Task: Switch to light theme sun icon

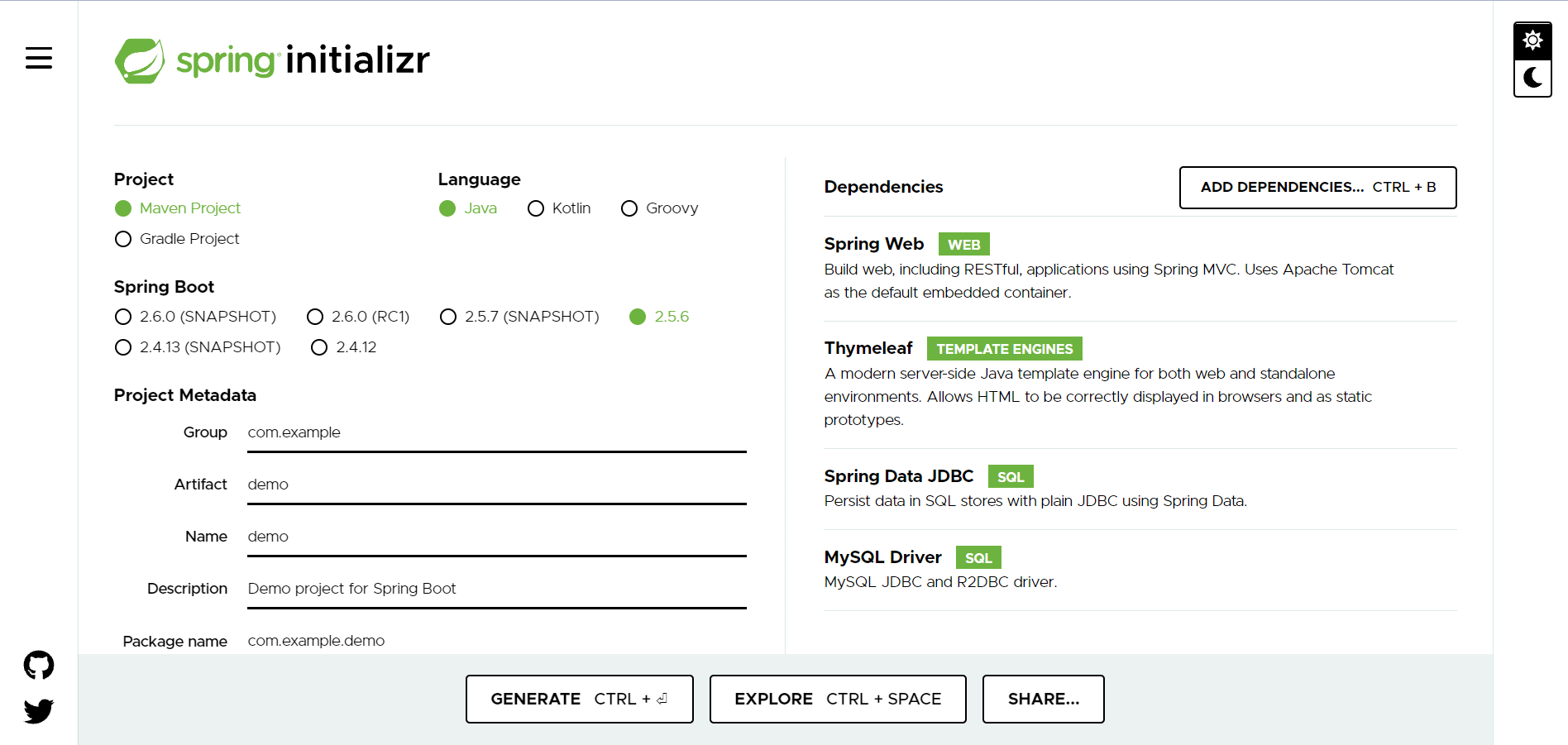Action: (x=1532, y=41)
